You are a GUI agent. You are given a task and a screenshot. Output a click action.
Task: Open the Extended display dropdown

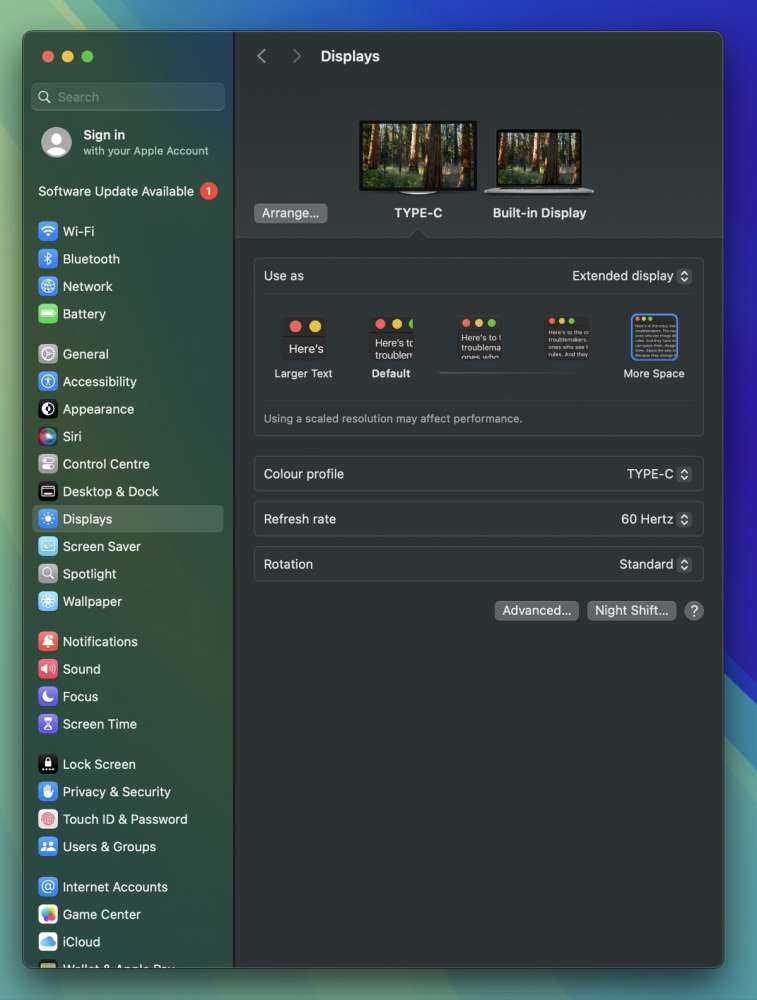[631, 276]
